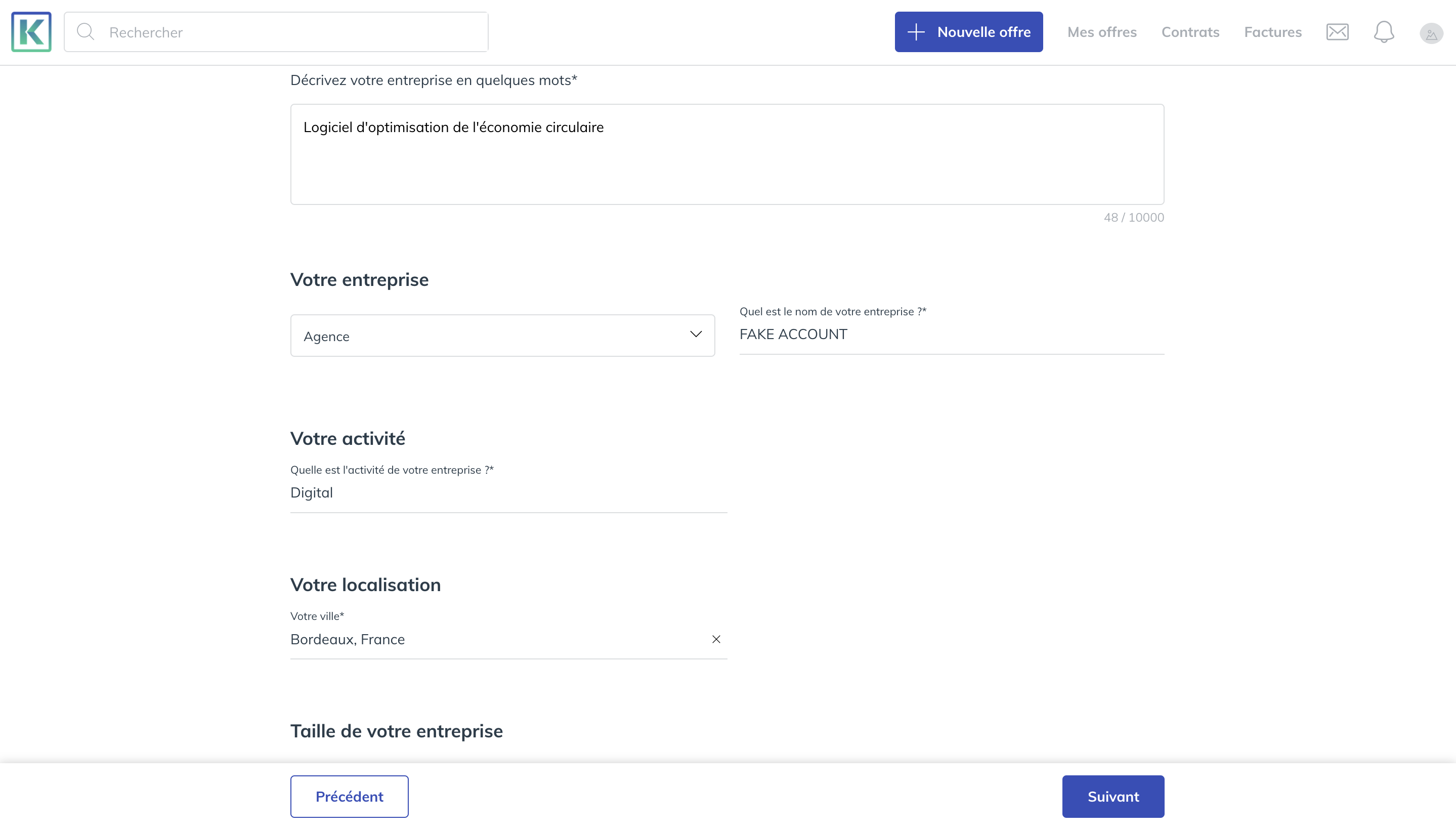Image resolution: width=1456 pixels, height=830 pixels.
Task: Open the Contrats page
Action: pos(1190,32)
